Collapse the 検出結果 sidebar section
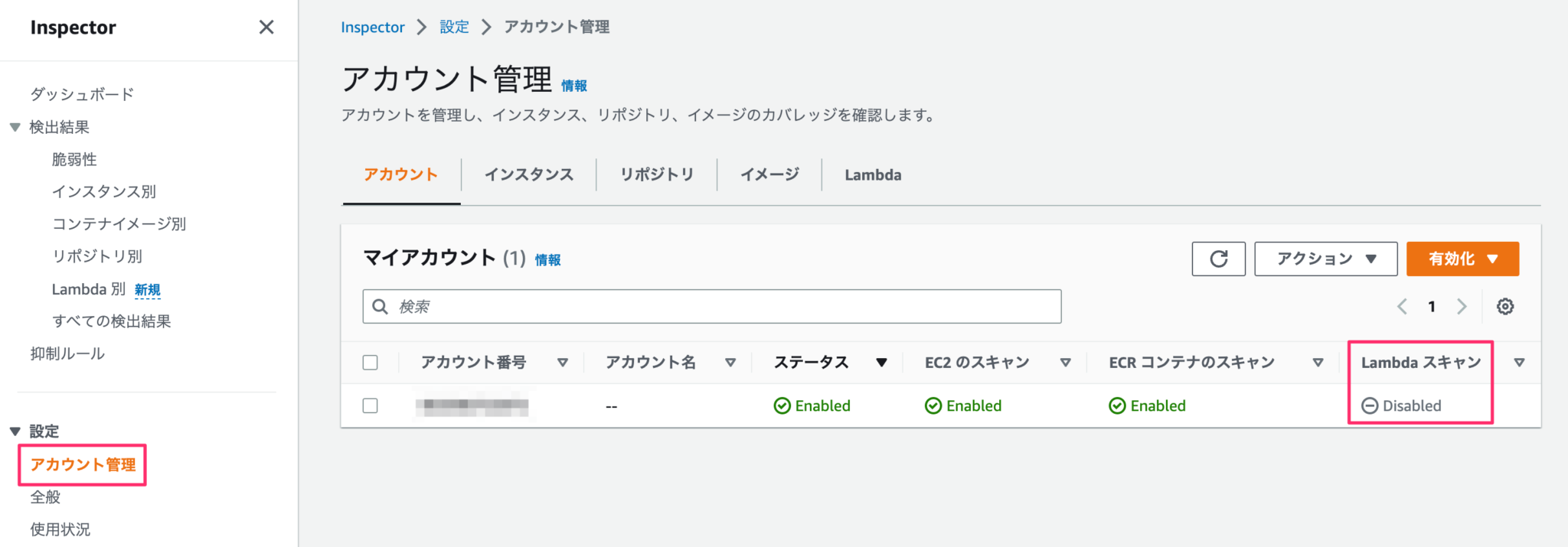 (x=15, y=126)
